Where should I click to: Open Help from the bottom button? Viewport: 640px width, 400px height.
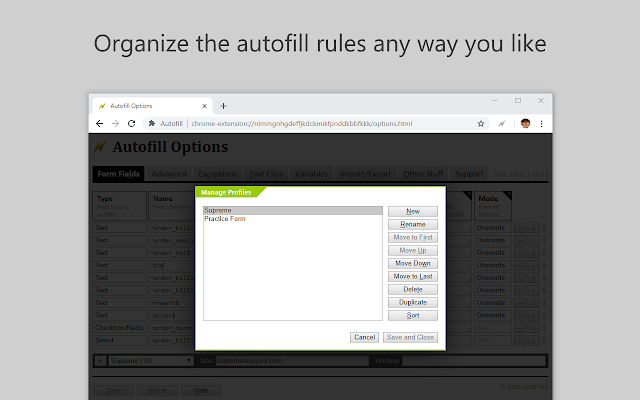(x=201, y=391)
